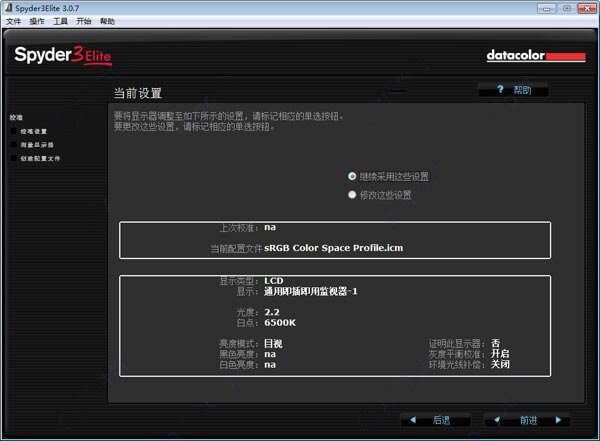Maximize the Spyder3Elite window
This screenshot has height=441, width=600.
click(566, 8)
